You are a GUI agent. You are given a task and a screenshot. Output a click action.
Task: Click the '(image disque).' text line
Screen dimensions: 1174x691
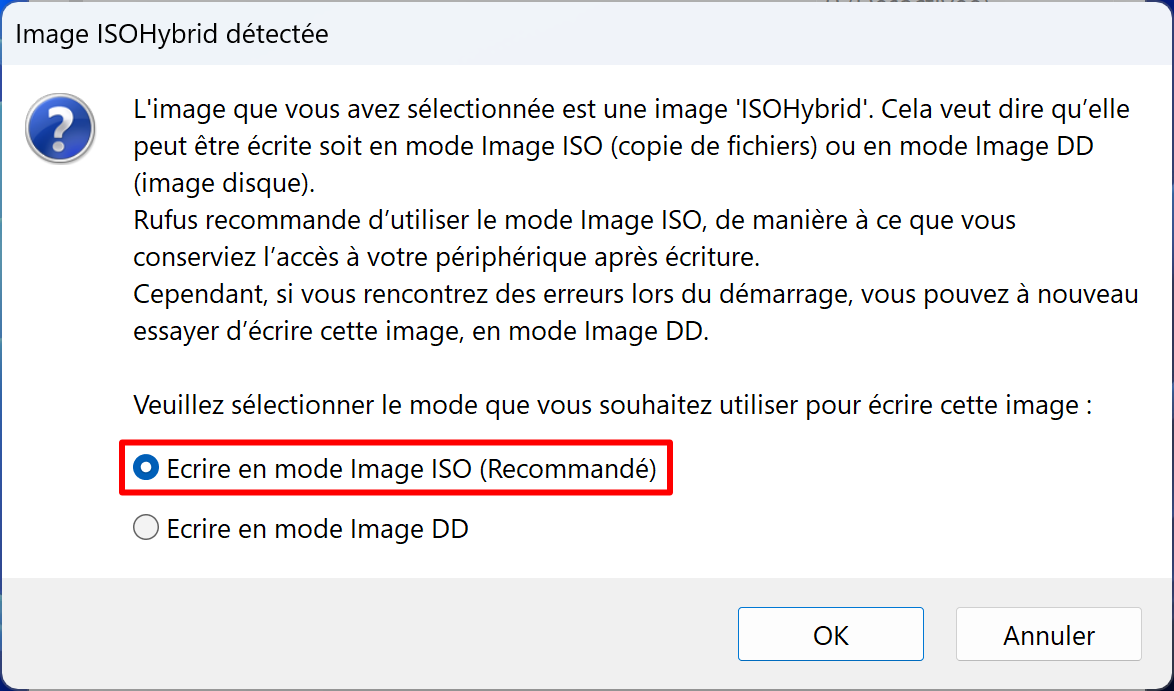point(224,183)
